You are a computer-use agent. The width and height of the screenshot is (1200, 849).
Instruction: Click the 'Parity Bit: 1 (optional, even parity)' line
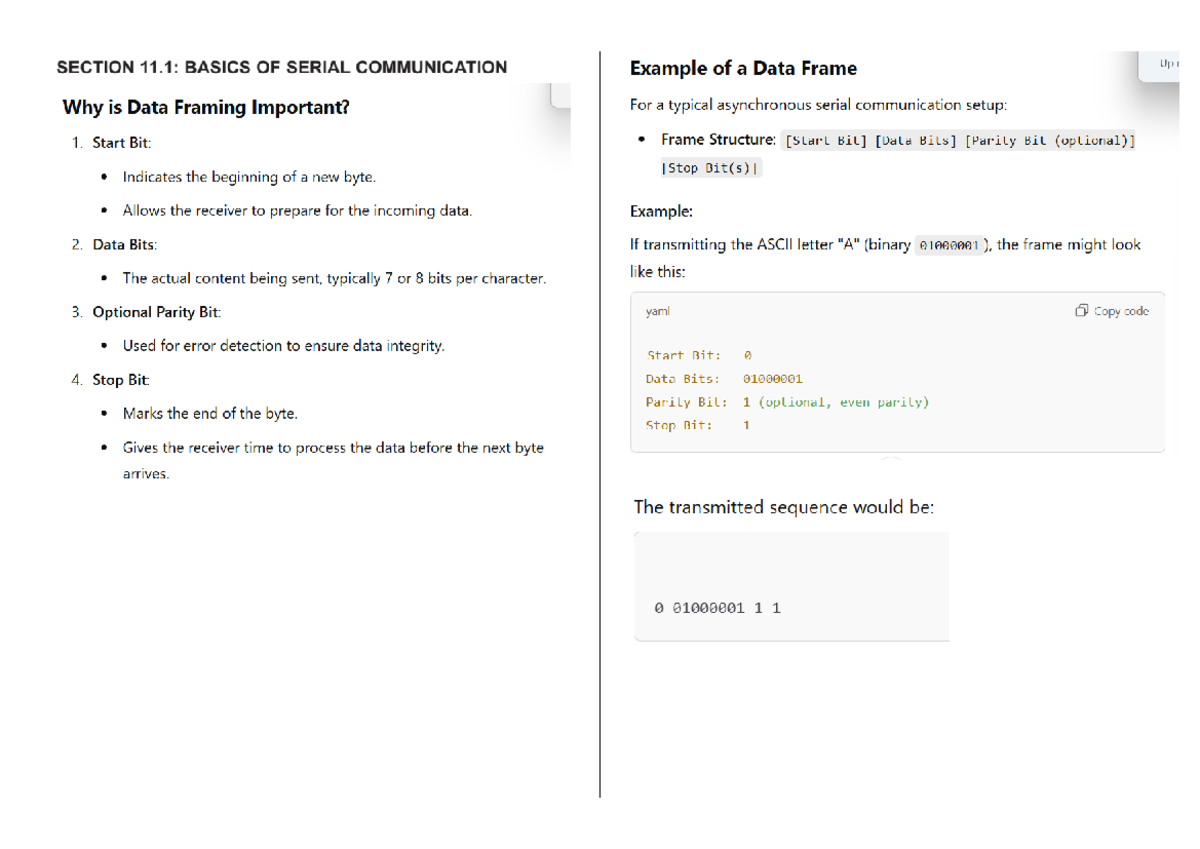787,402
